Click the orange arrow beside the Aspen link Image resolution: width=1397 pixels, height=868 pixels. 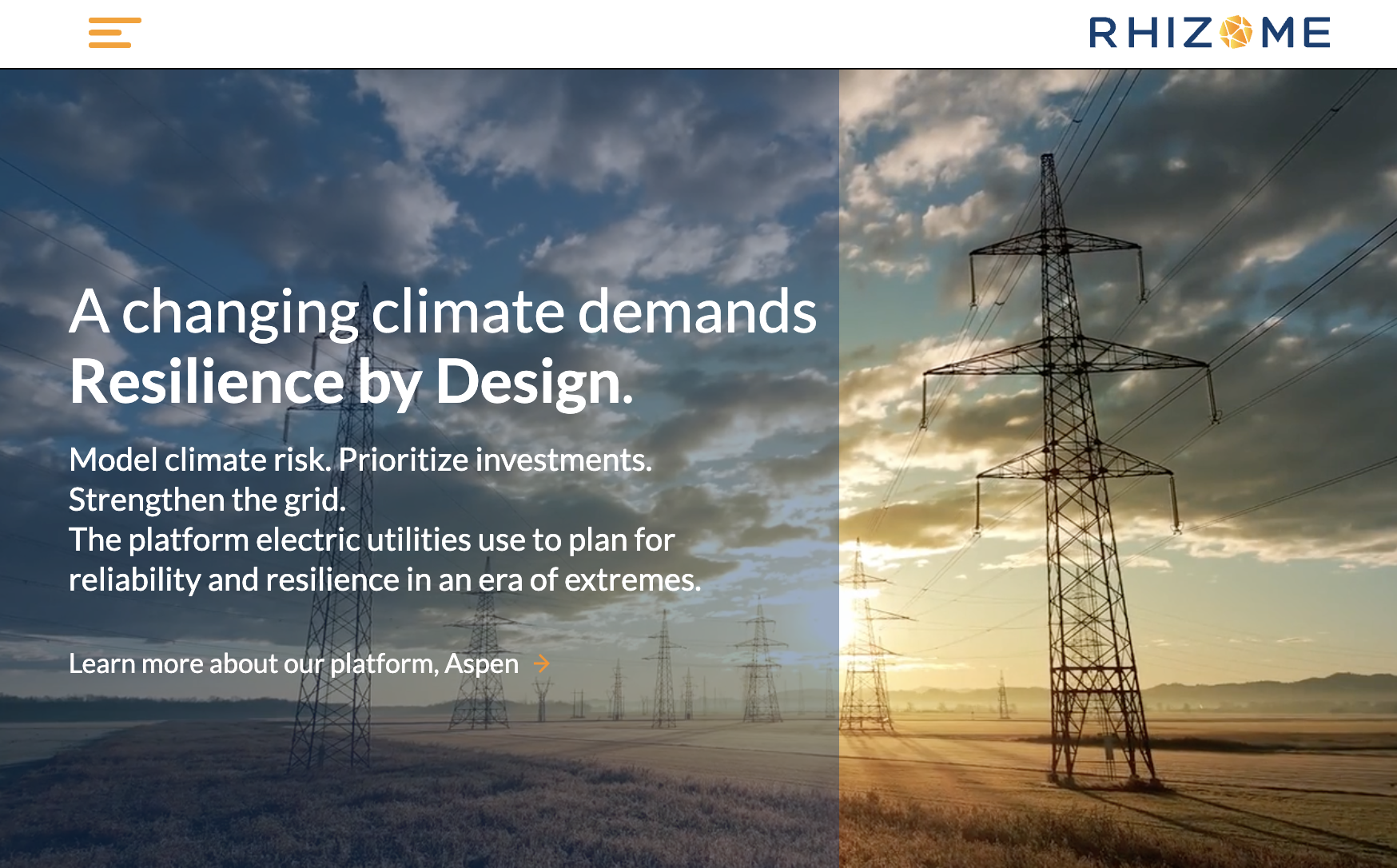point(543,663)
